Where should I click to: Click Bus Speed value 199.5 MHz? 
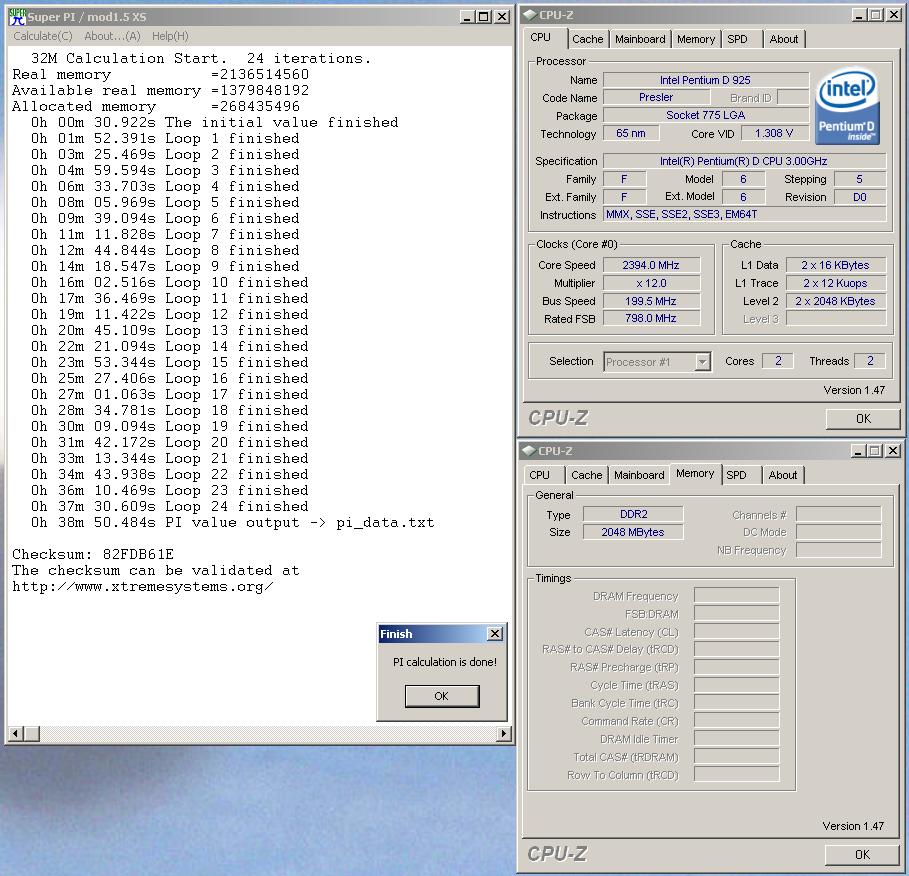(x=651, y=301)
